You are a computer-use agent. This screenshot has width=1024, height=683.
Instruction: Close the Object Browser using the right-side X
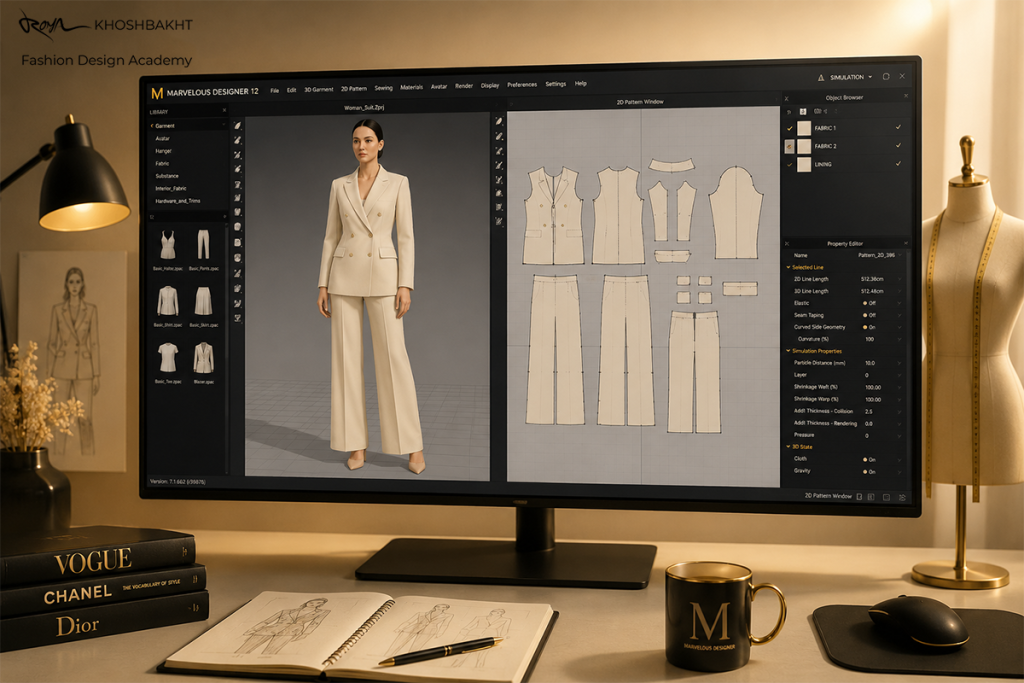(x=906, y=96)
